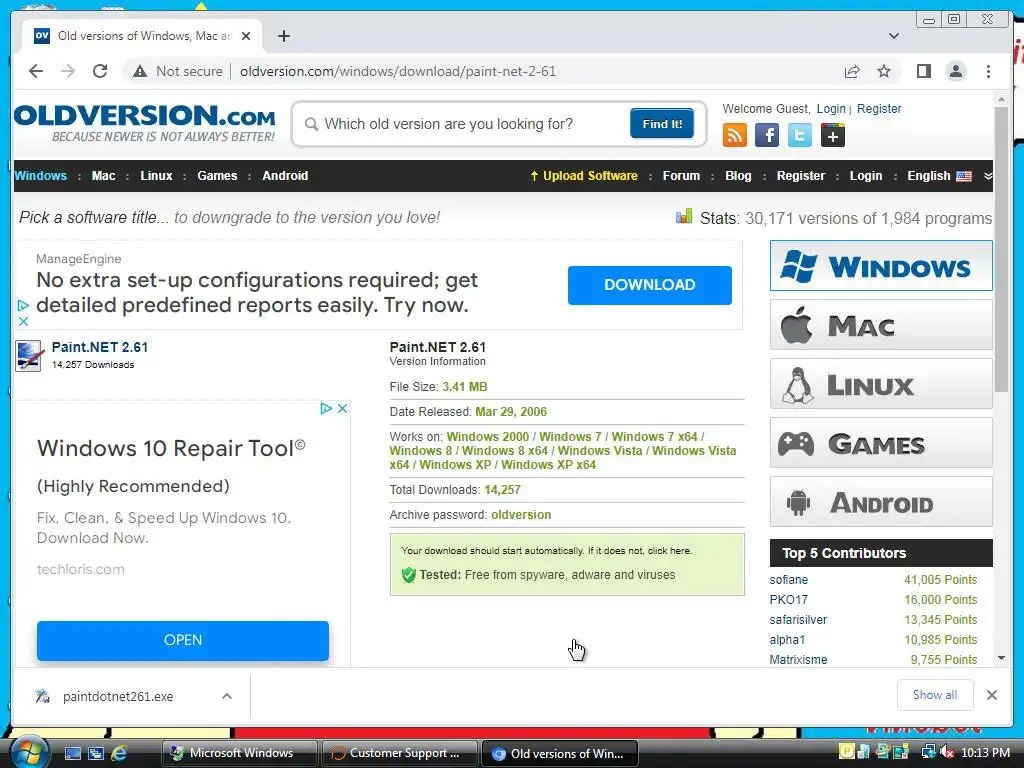Open a new browser tab
The image size is (1024, 768).
(x=283, y=36)
